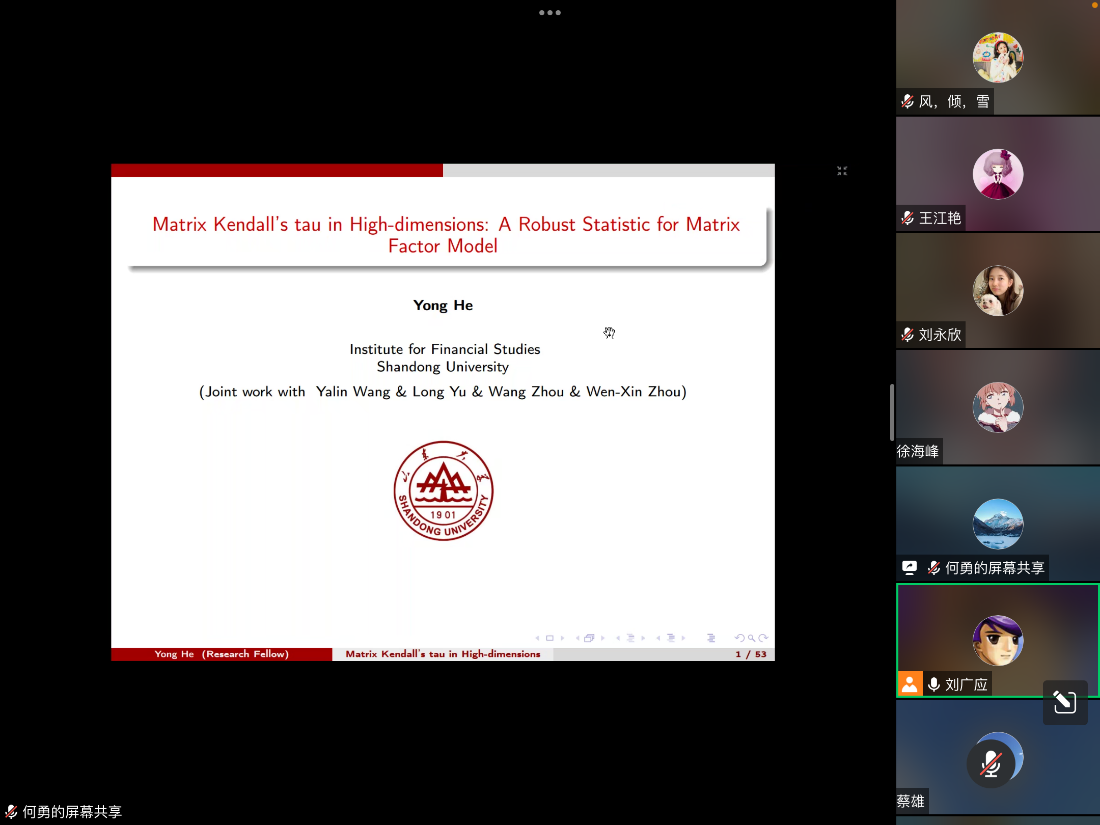Toggle 王江艳's muted microphone icon
The image size is (1100, 825).
coord(907,218)
